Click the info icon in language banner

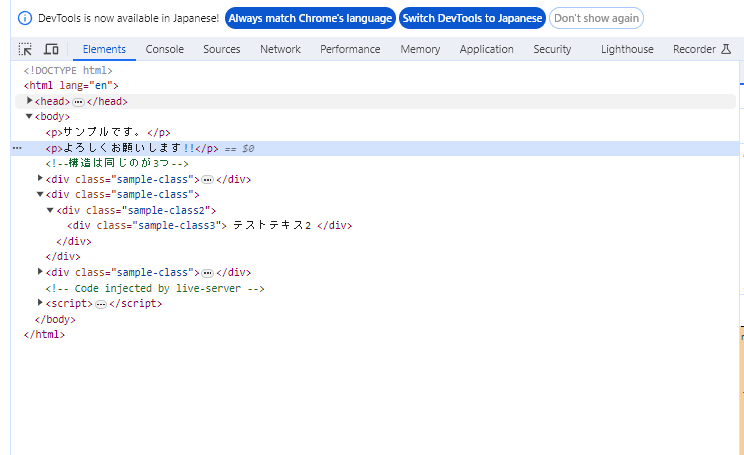[25, 18]
